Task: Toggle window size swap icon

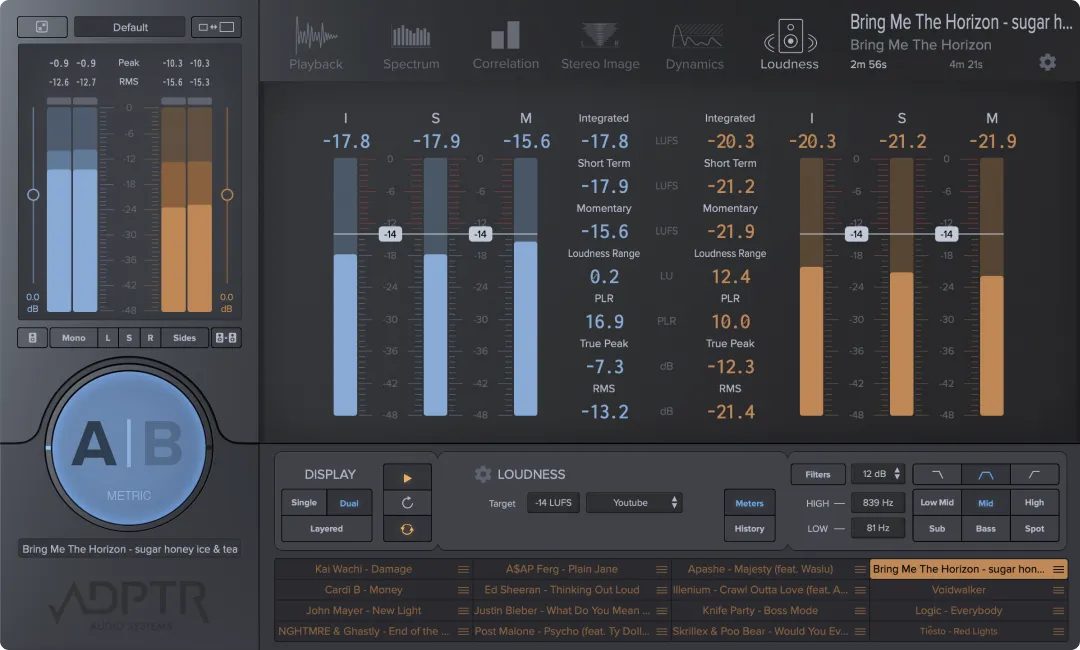Action: coord(216,27)
